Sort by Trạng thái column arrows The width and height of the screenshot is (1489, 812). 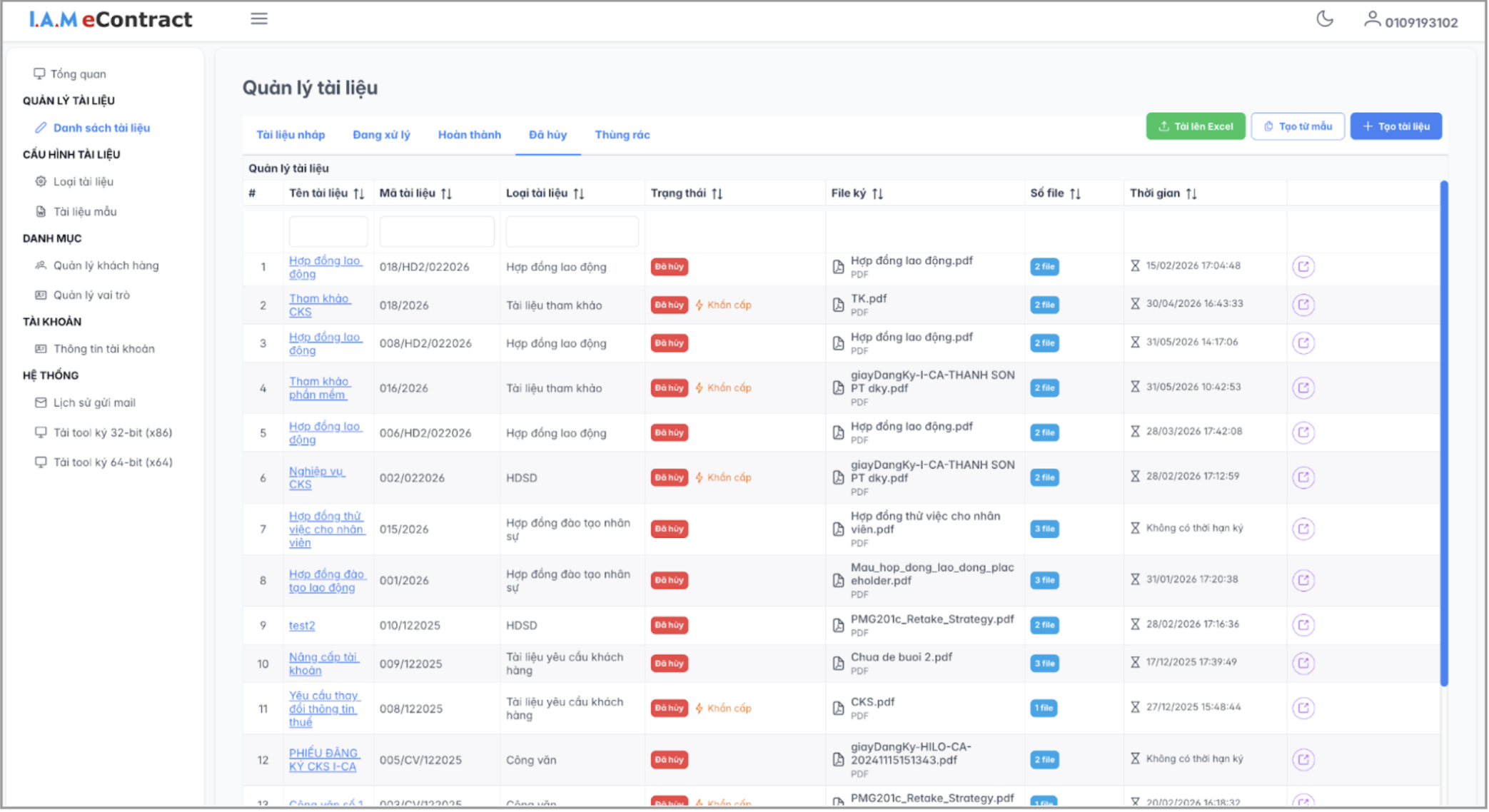tap(717, 194)
